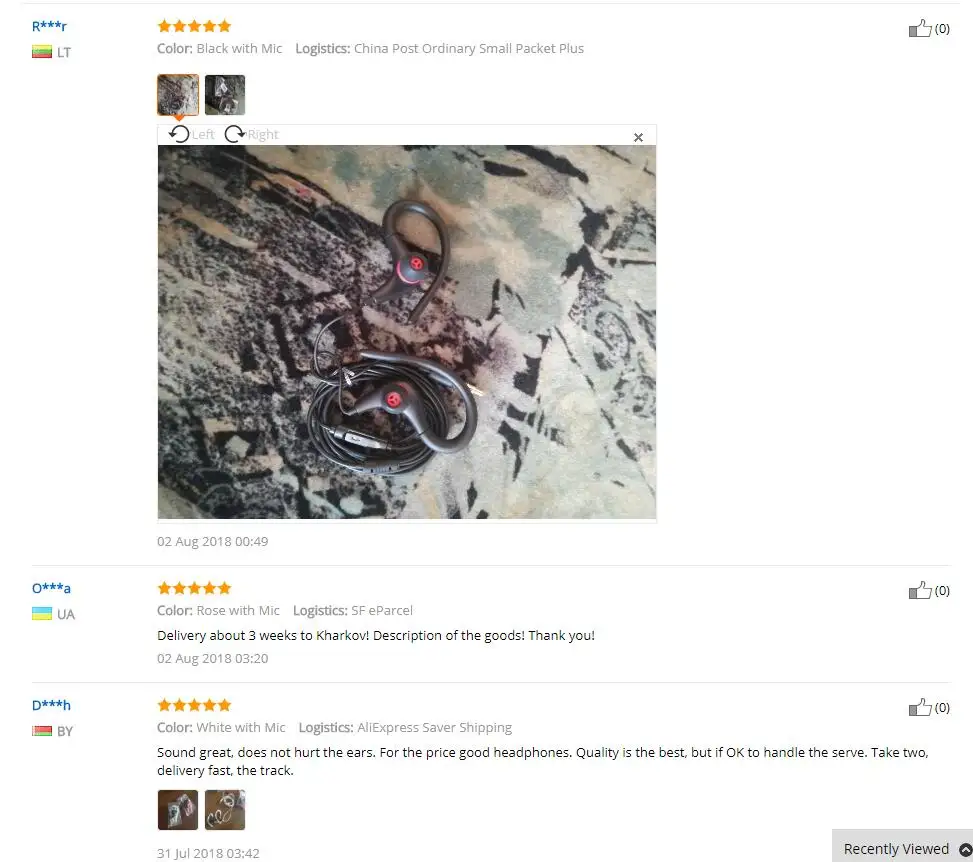The height and width of the screenshot is (862, 973).
Task: Click the enlarged earphones photo
Action: [406, 332]
